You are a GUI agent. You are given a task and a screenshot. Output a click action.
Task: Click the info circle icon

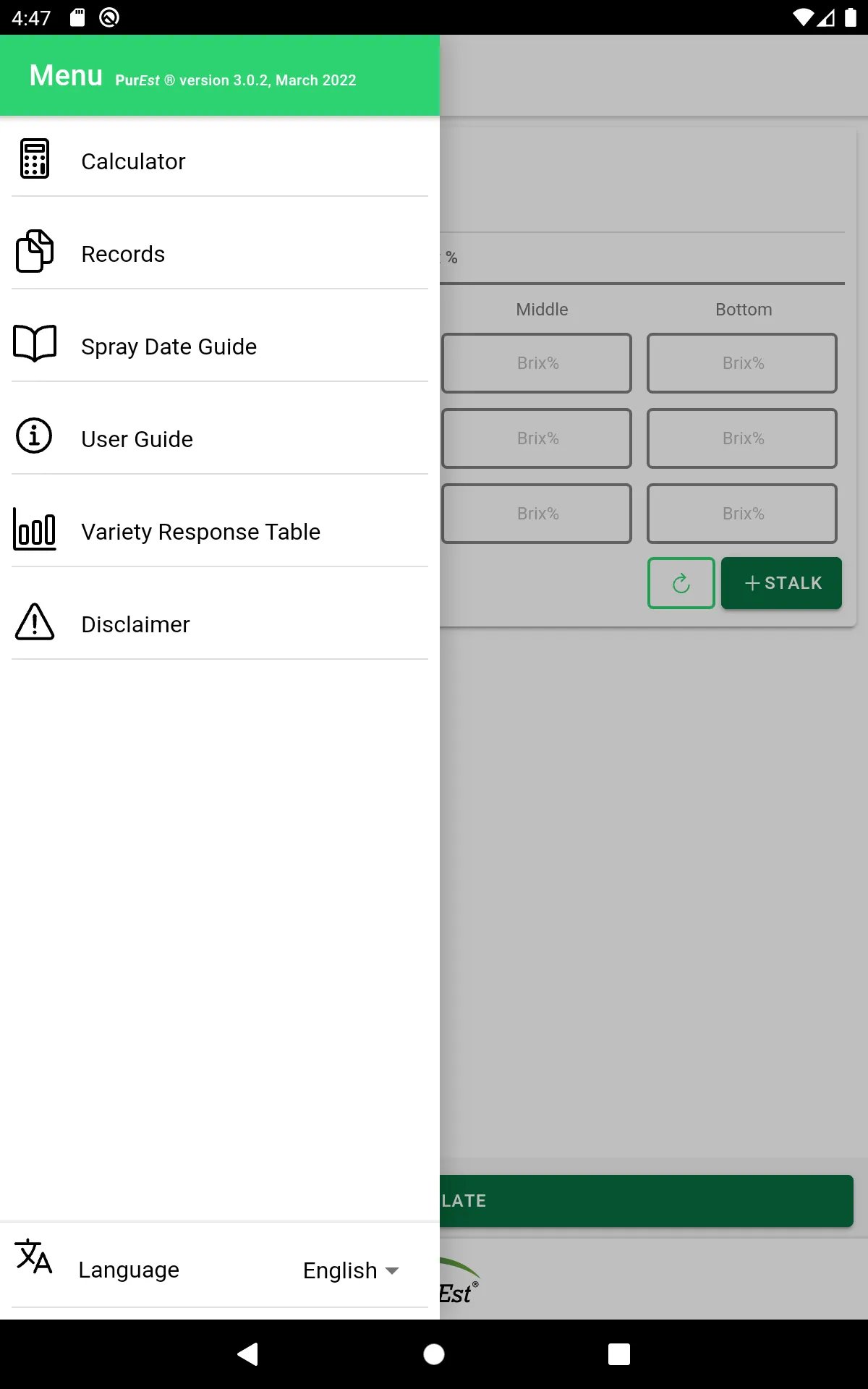(x=34, y=436)
